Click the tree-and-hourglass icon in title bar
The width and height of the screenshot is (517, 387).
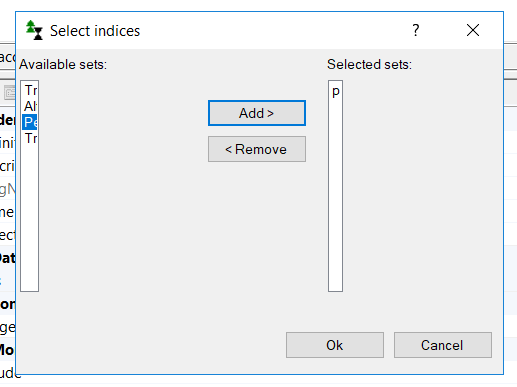(34, 30)
